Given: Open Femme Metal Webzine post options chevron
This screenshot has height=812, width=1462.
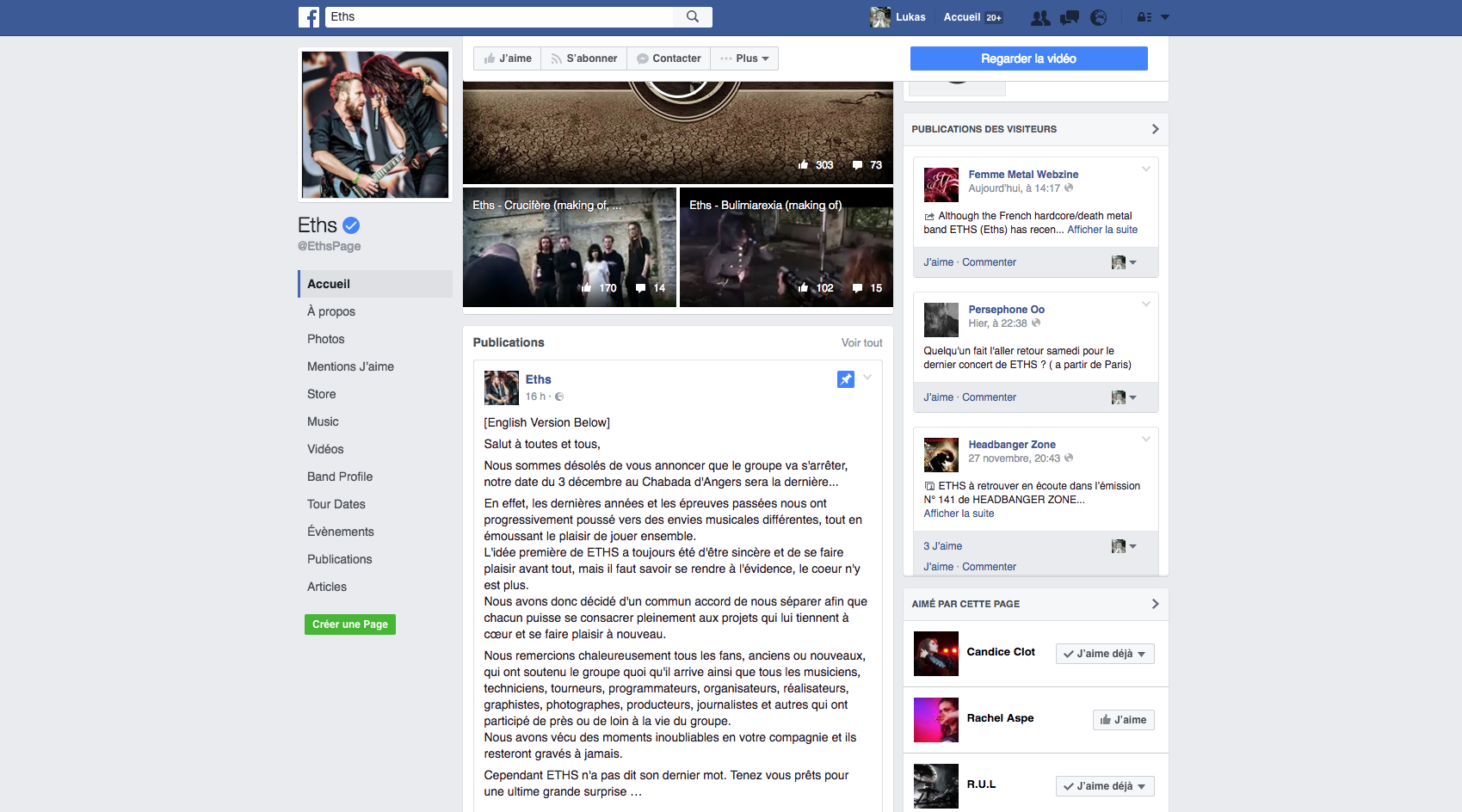Looking at the screenshot, I should [1146, 169].
